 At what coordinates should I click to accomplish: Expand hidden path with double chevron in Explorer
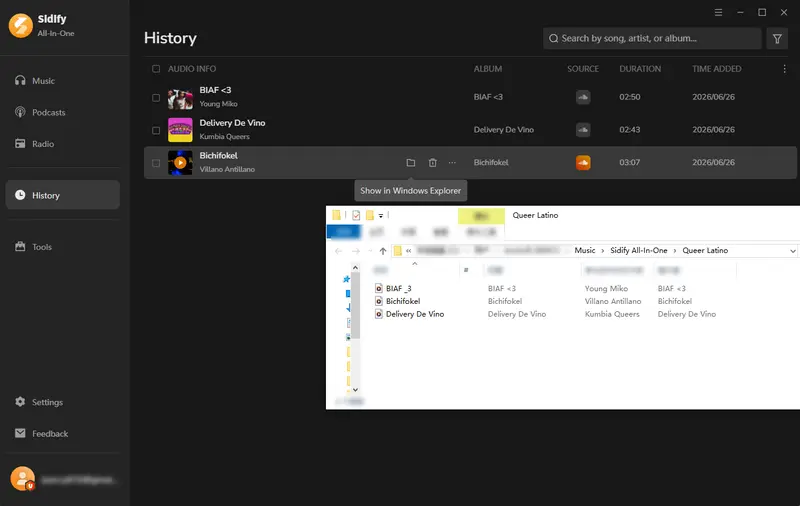click(408, 251)
